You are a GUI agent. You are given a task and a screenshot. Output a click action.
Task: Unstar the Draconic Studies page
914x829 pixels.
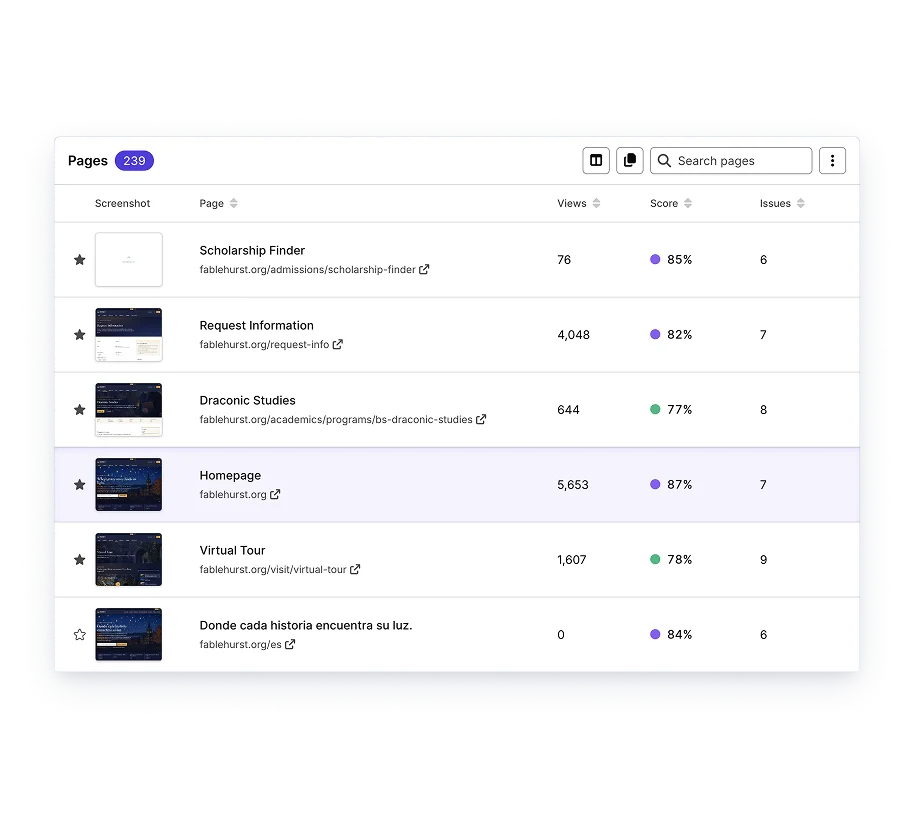[x=80, y=409]
